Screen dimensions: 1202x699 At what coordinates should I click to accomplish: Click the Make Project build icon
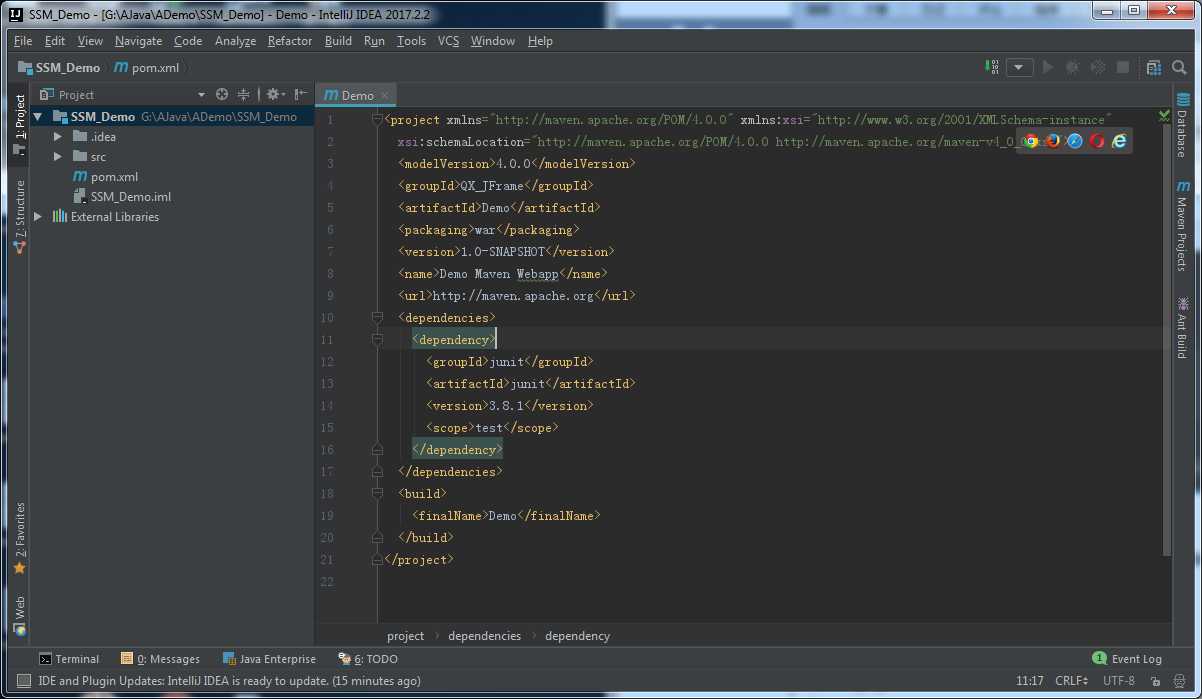point(992,67)
